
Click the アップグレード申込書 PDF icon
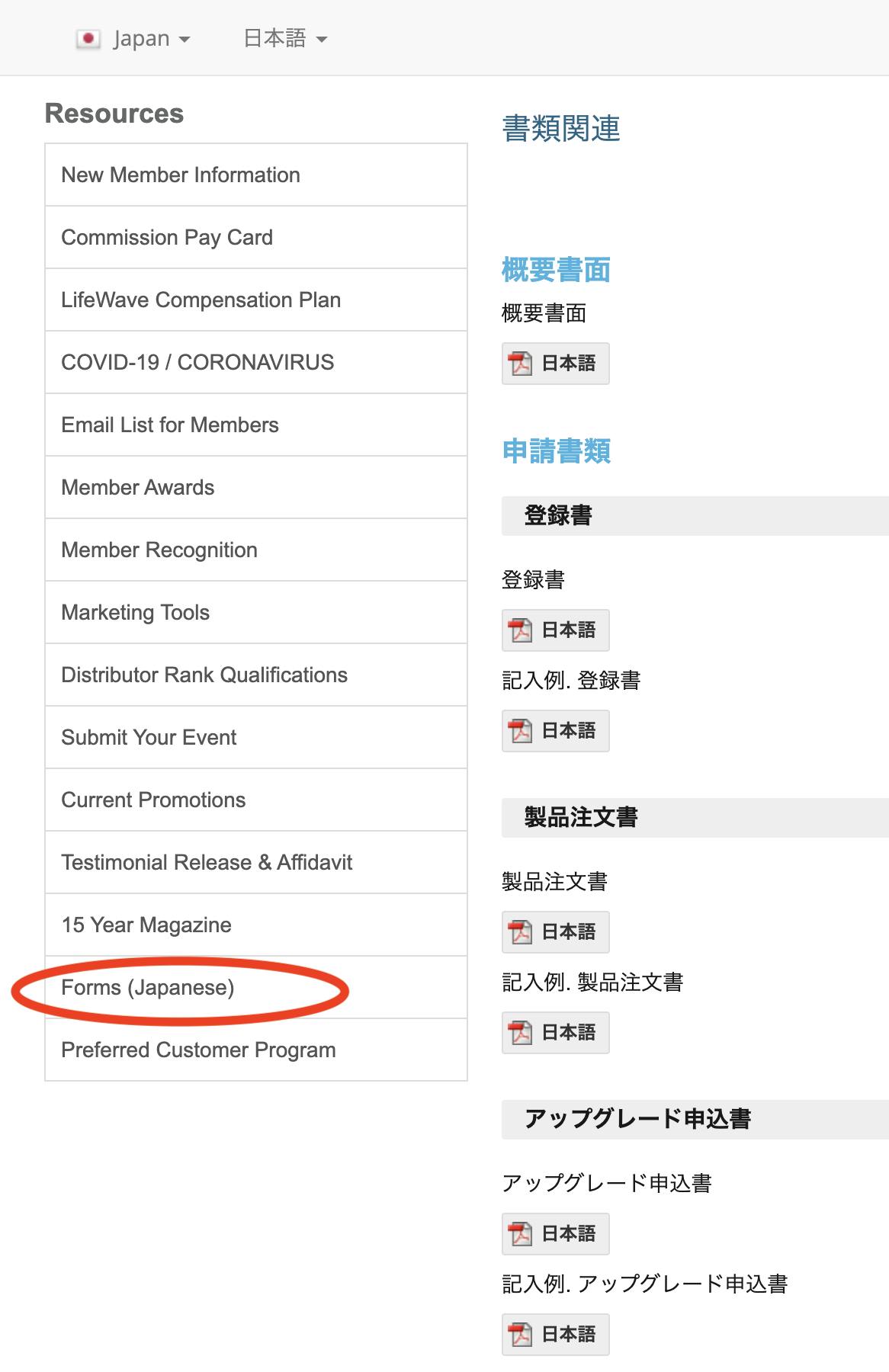[x=521, y=1234]
